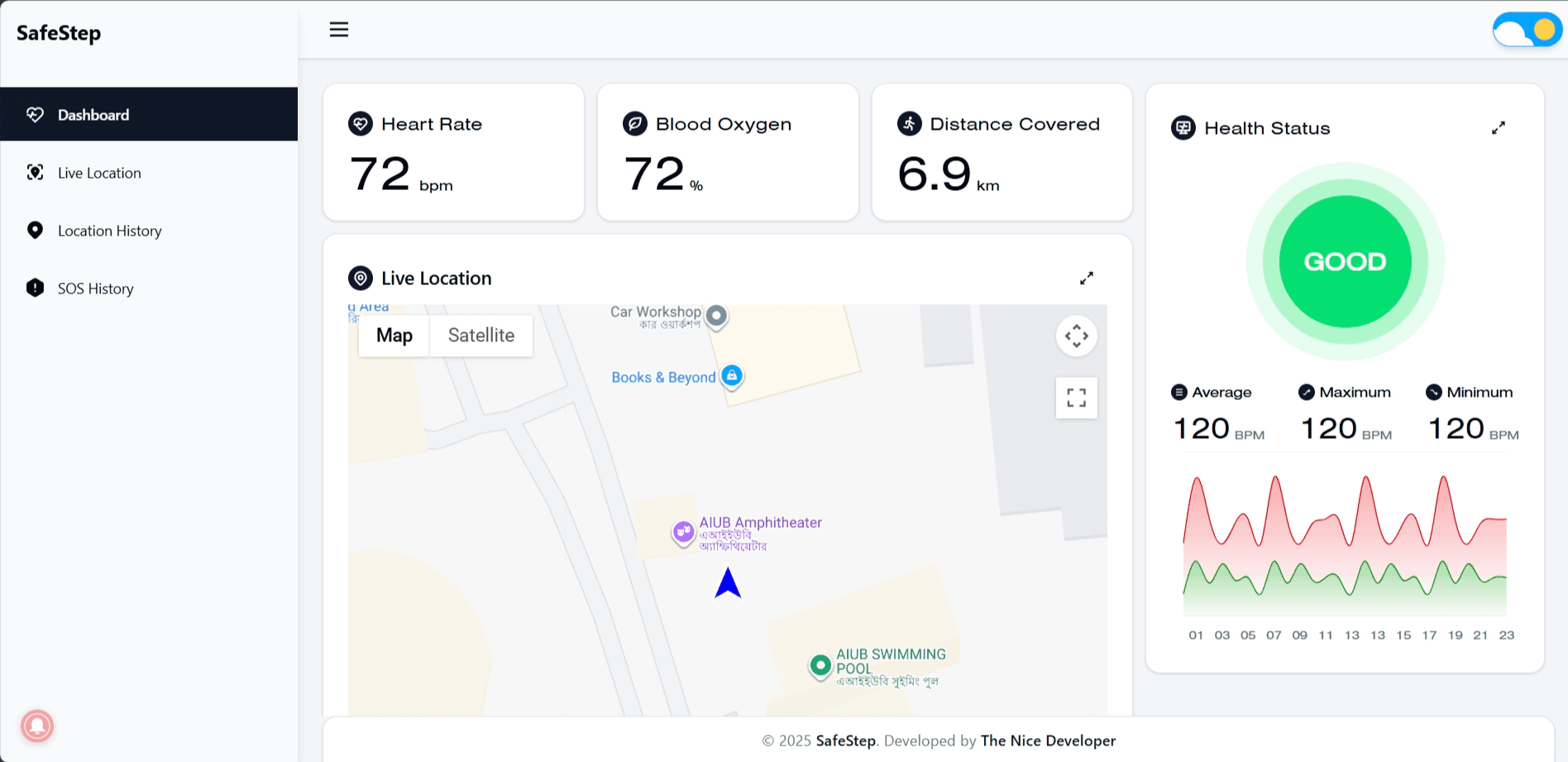This screenshot has width=1568, height=762.
Task: Open SOS History page
Action: click(x=95, y=288)
